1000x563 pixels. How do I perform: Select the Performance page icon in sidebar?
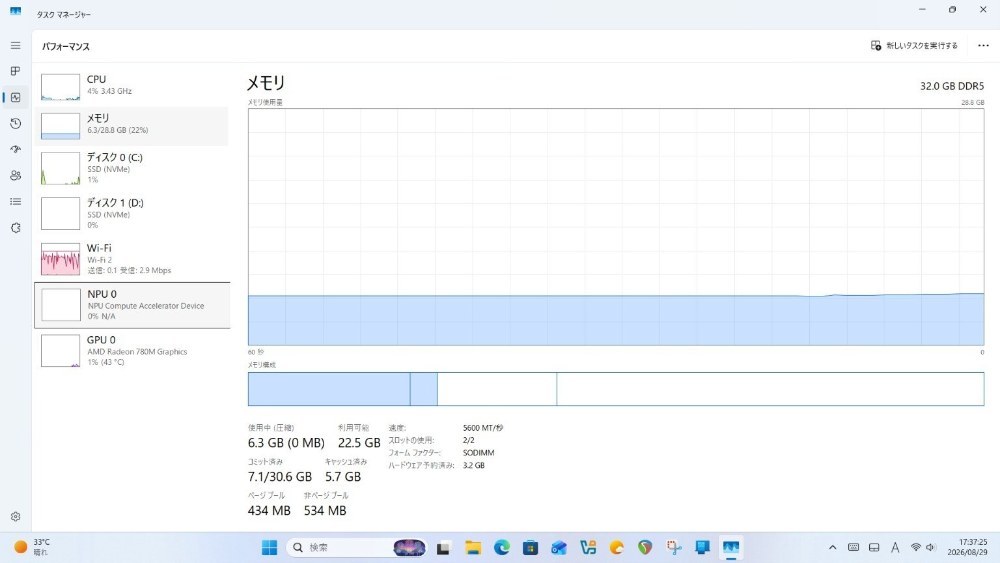(x=15, y=98)
